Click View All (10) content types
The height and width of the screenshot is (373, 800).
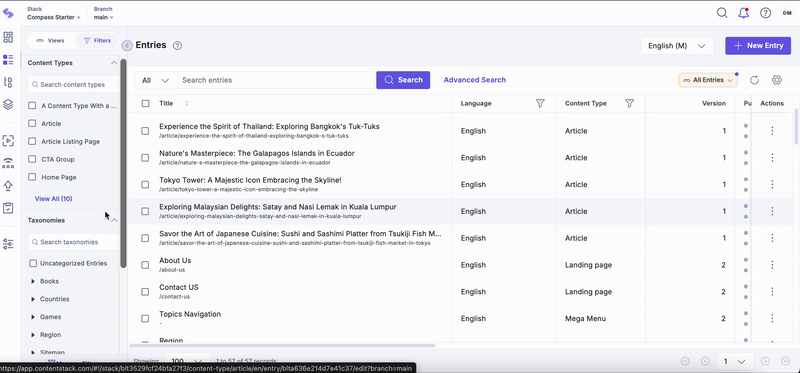[53, 198]
